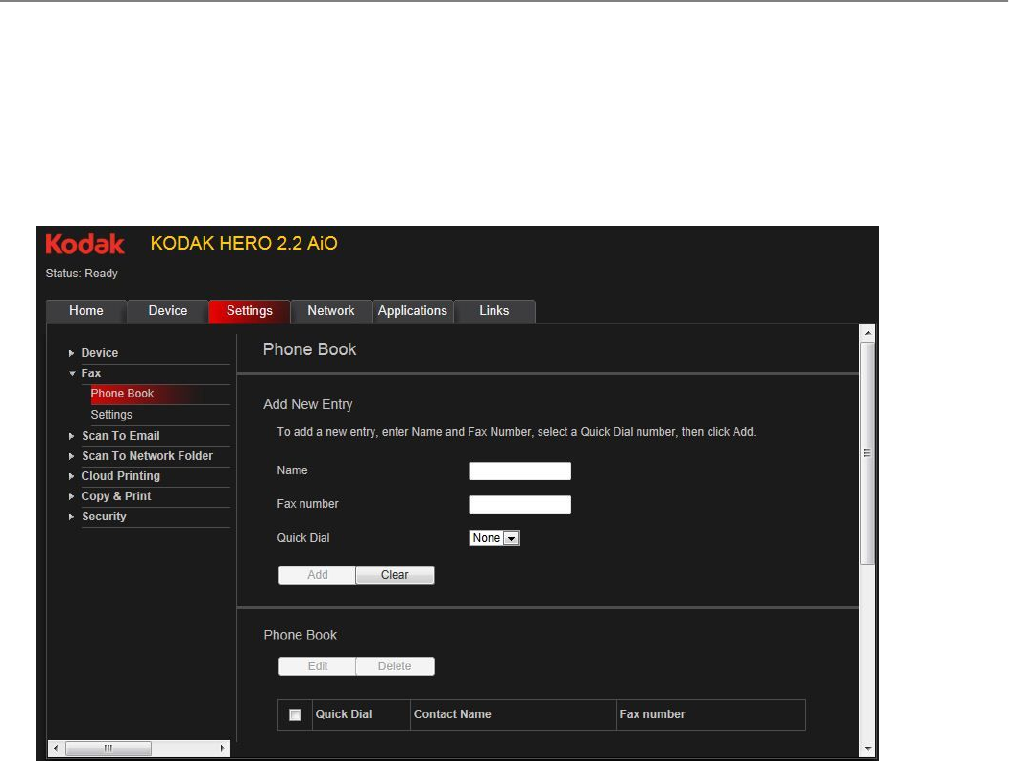
Task: Open Cloud Printing section
Action: click(x=120, y=476)
